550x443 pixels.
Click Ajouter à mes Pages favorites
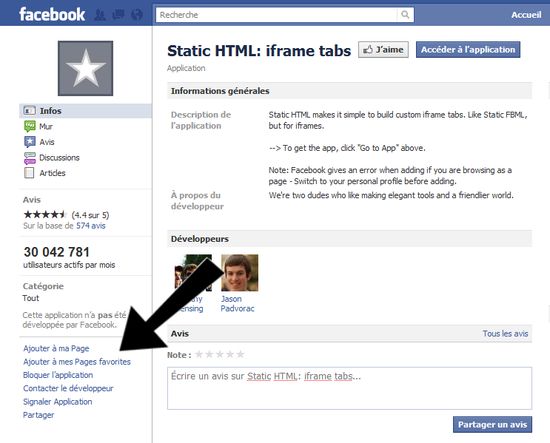(77, 362)
